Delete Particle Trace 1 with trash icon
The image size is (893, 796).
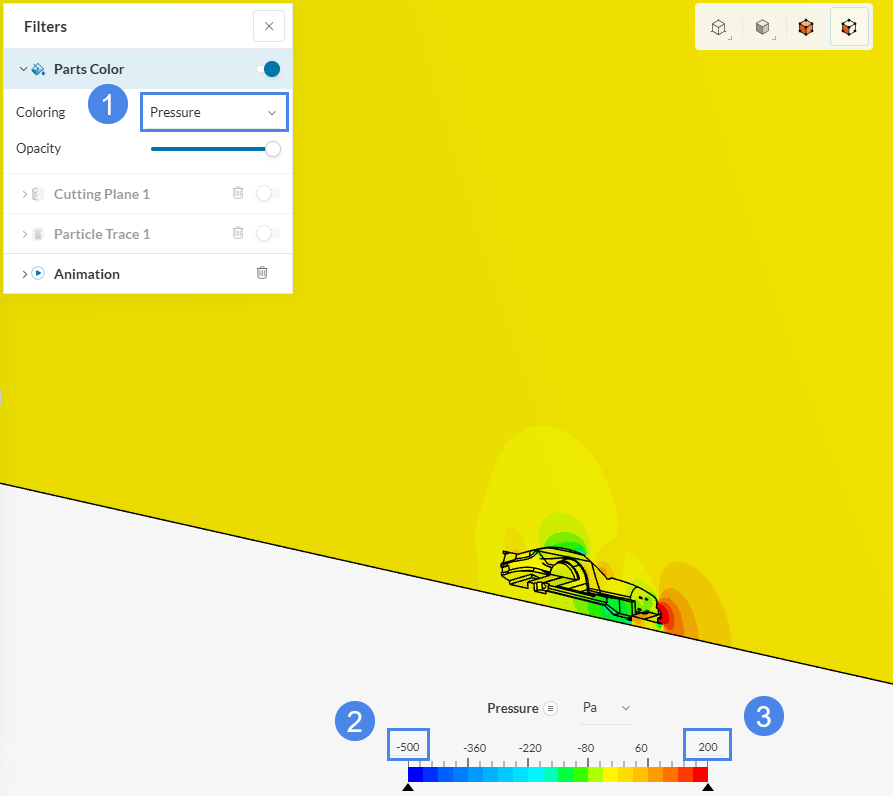click(x=238, y=233)
